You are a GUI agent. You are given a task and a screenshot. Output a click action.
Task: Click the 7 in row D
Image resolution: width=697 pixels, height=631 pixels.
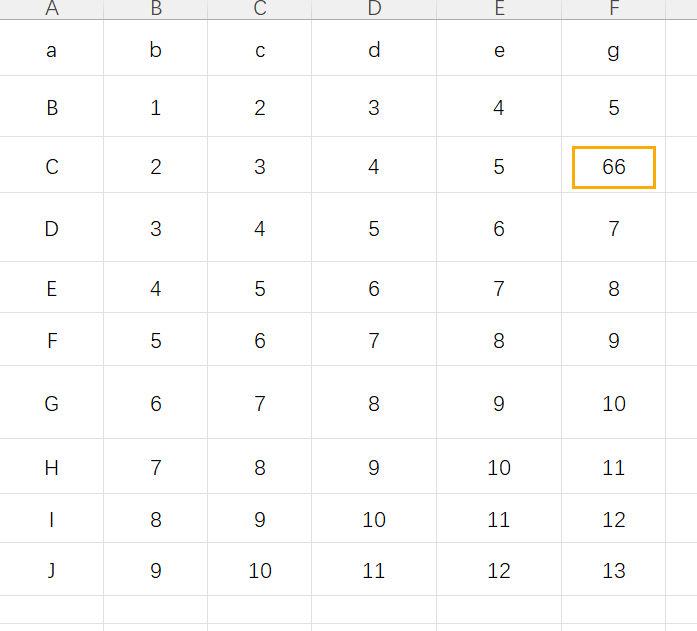pyautogui.click(x=613, y=228)
